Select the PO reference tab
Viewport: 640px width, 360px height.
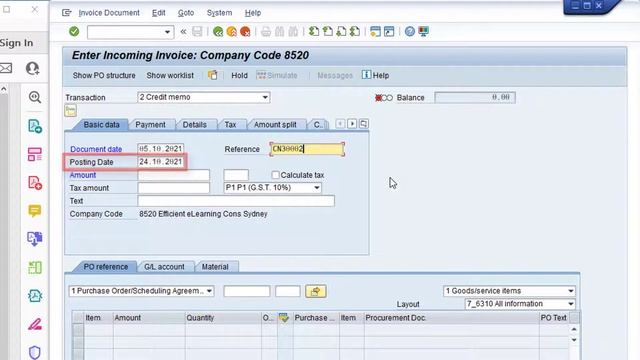pos(105,267)
